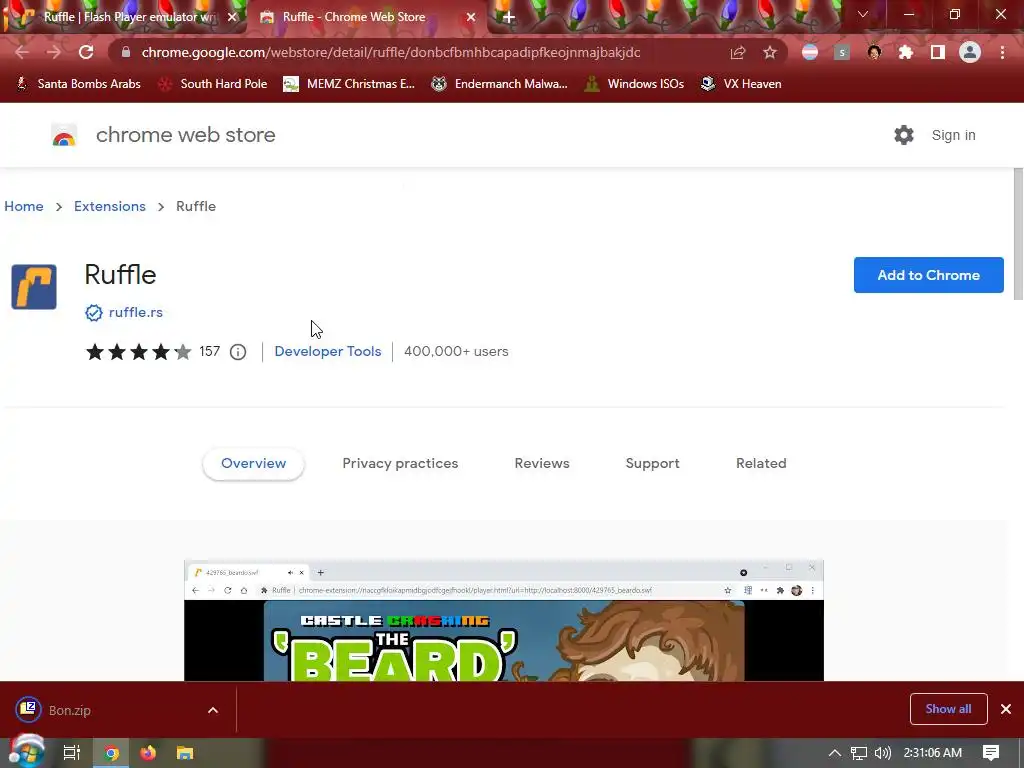The height and width of the screenshot is (768, 1024).
Task: Expand the Bon.zip download options
Action: click(x=213, y=710)
